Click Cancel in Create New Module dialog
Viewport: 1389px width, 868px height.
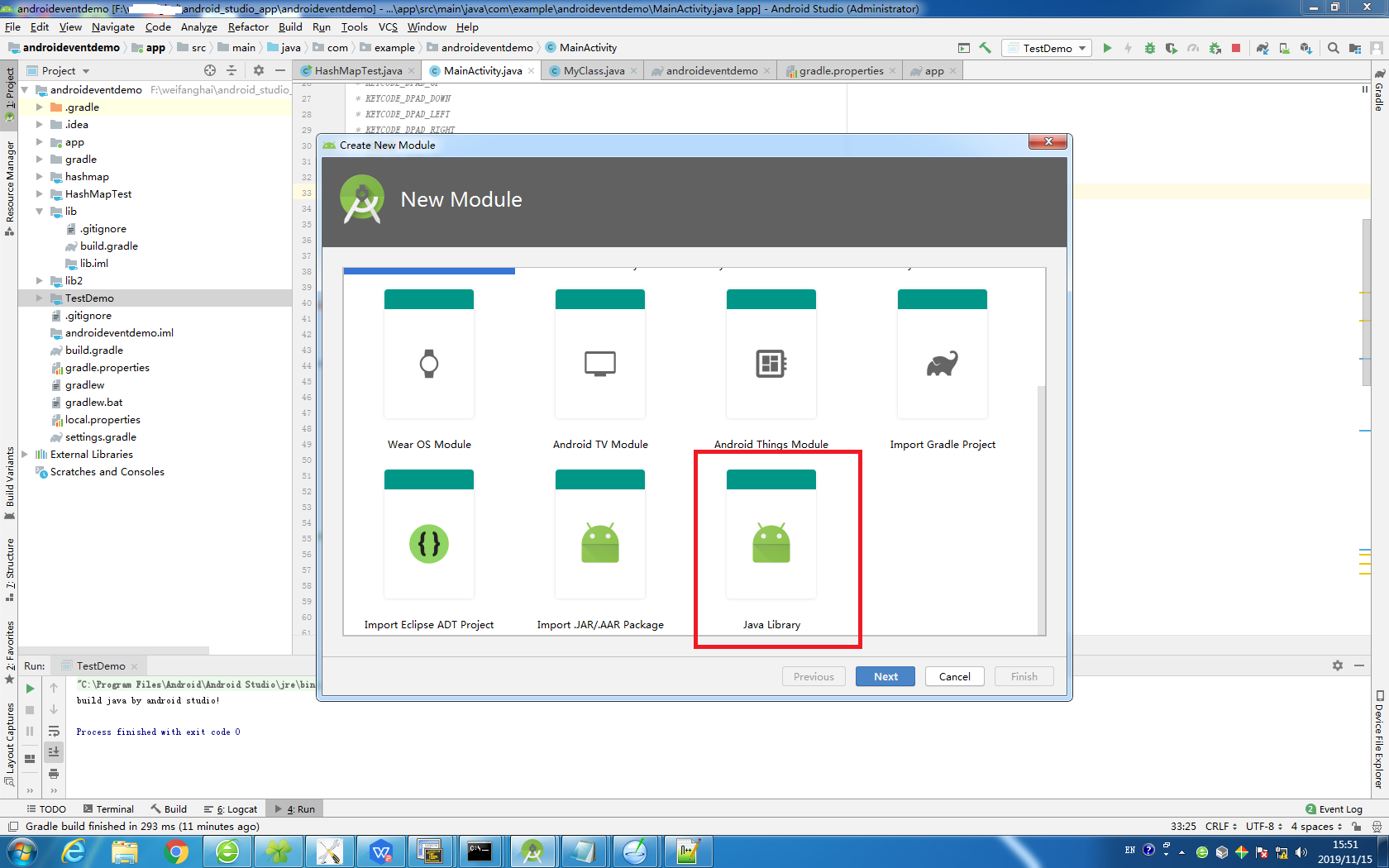tap(955, 676)
